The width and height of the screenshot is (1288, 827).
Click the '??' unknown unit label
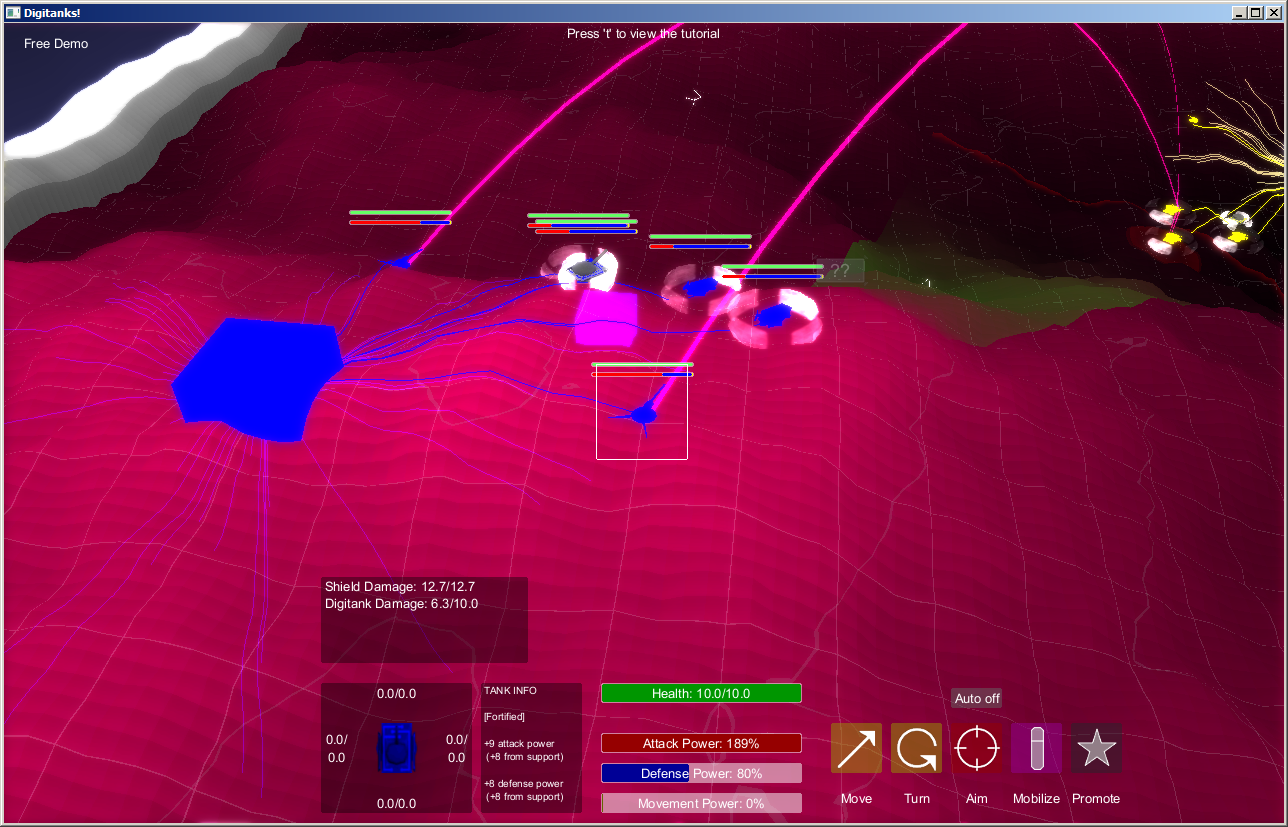[840, 271]
